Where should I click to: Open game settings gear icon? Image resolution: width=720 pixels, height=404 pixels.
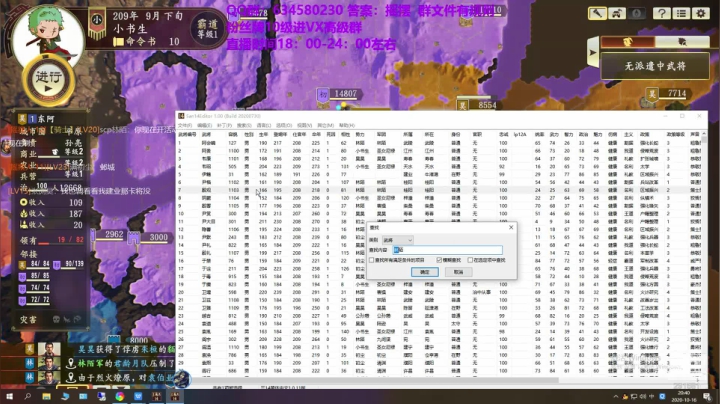pos(701,13)
